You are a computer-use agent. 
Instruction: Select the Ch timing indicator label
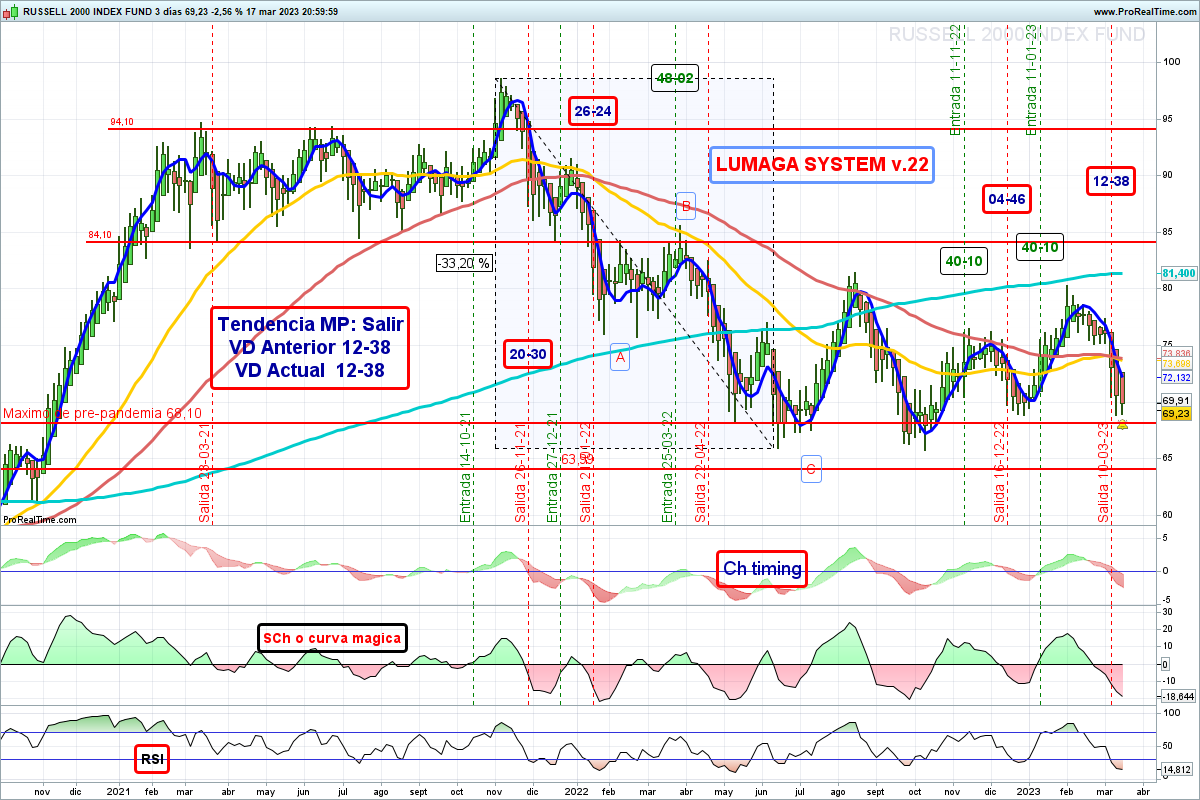(x=762, y=569)
